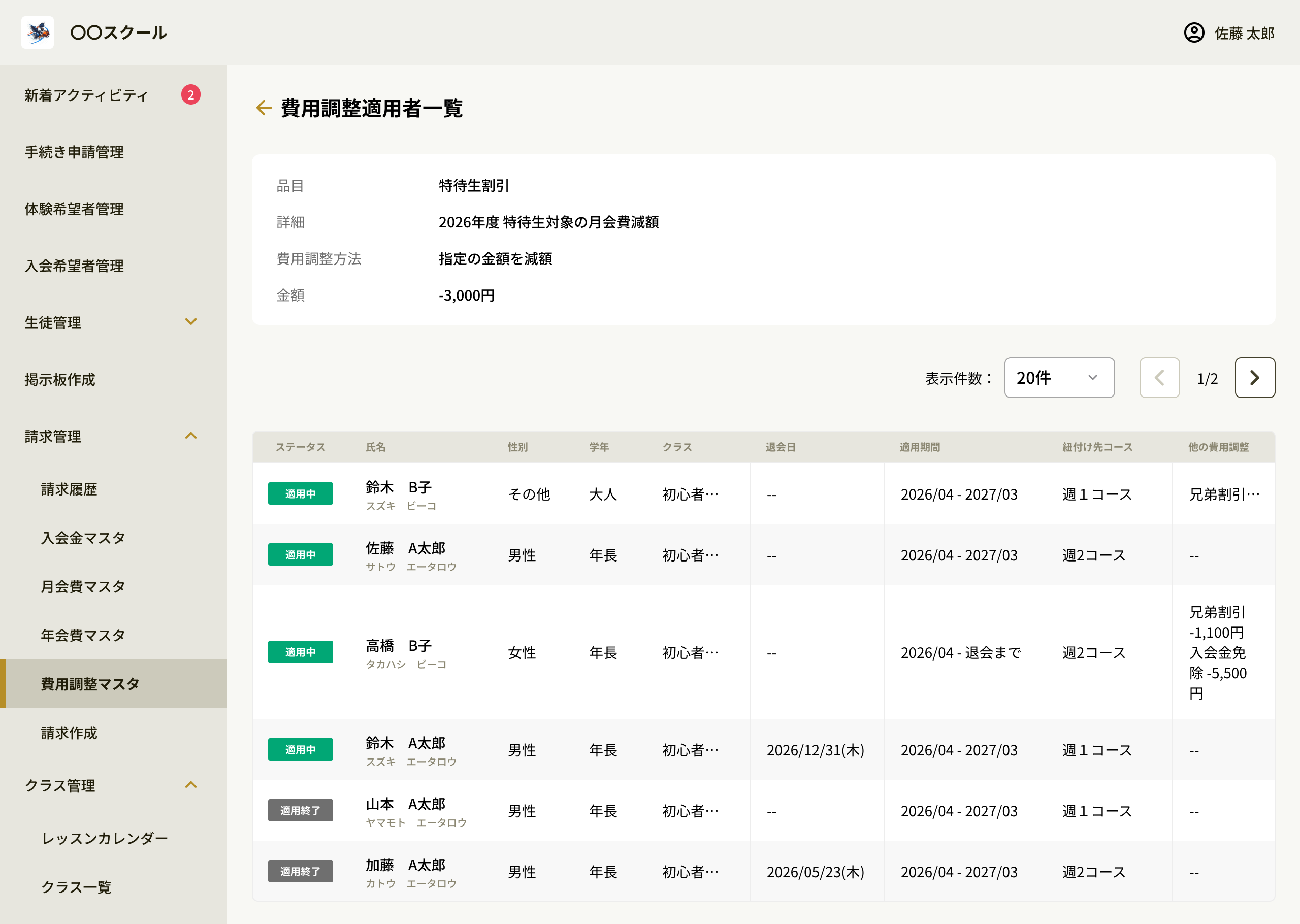This screenshot has height=924, width=1300.
Task: Select the name 鈴木 B子
Action: [x=399, y=487]
